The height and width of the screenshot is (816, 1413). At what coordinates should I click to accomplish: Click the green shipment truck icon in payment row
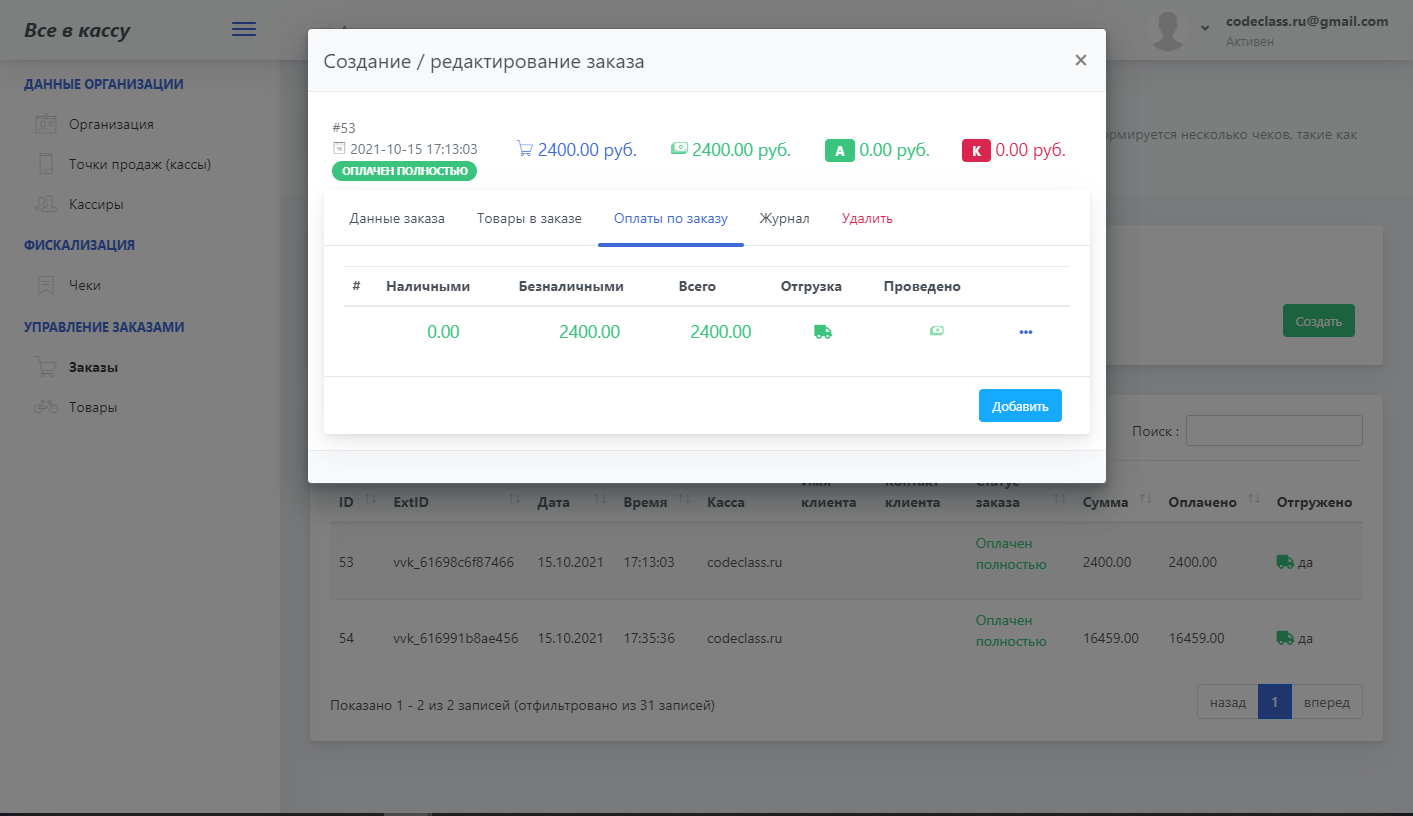point(823,332)
